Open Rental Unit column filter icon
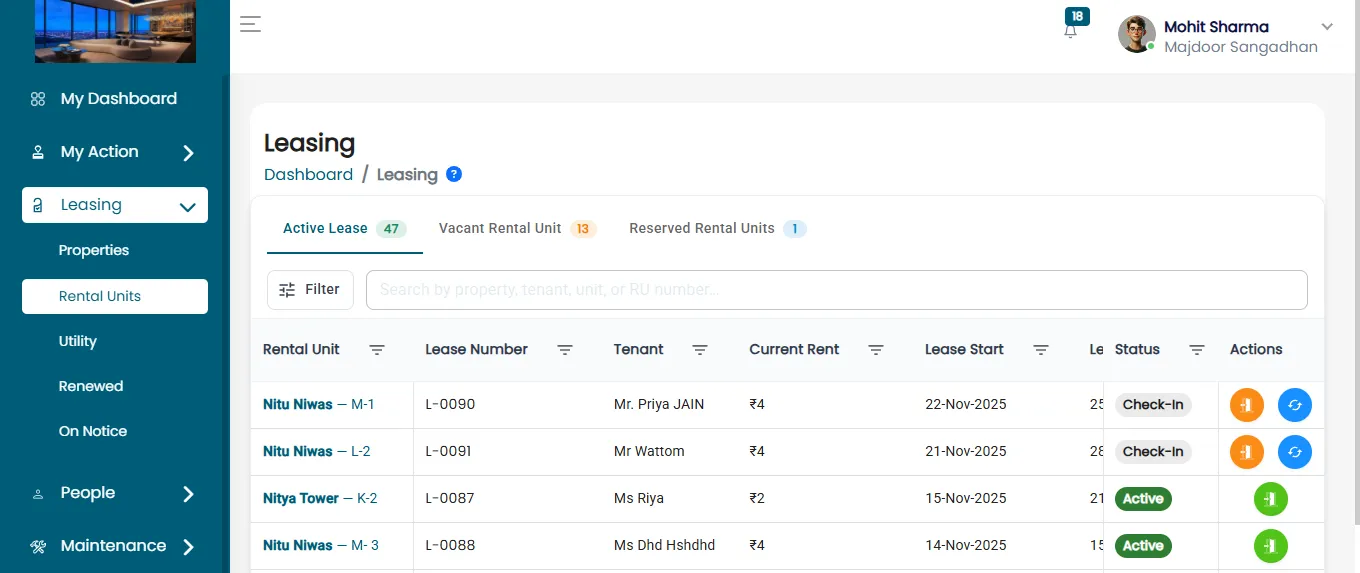 (x=377, y=349)
